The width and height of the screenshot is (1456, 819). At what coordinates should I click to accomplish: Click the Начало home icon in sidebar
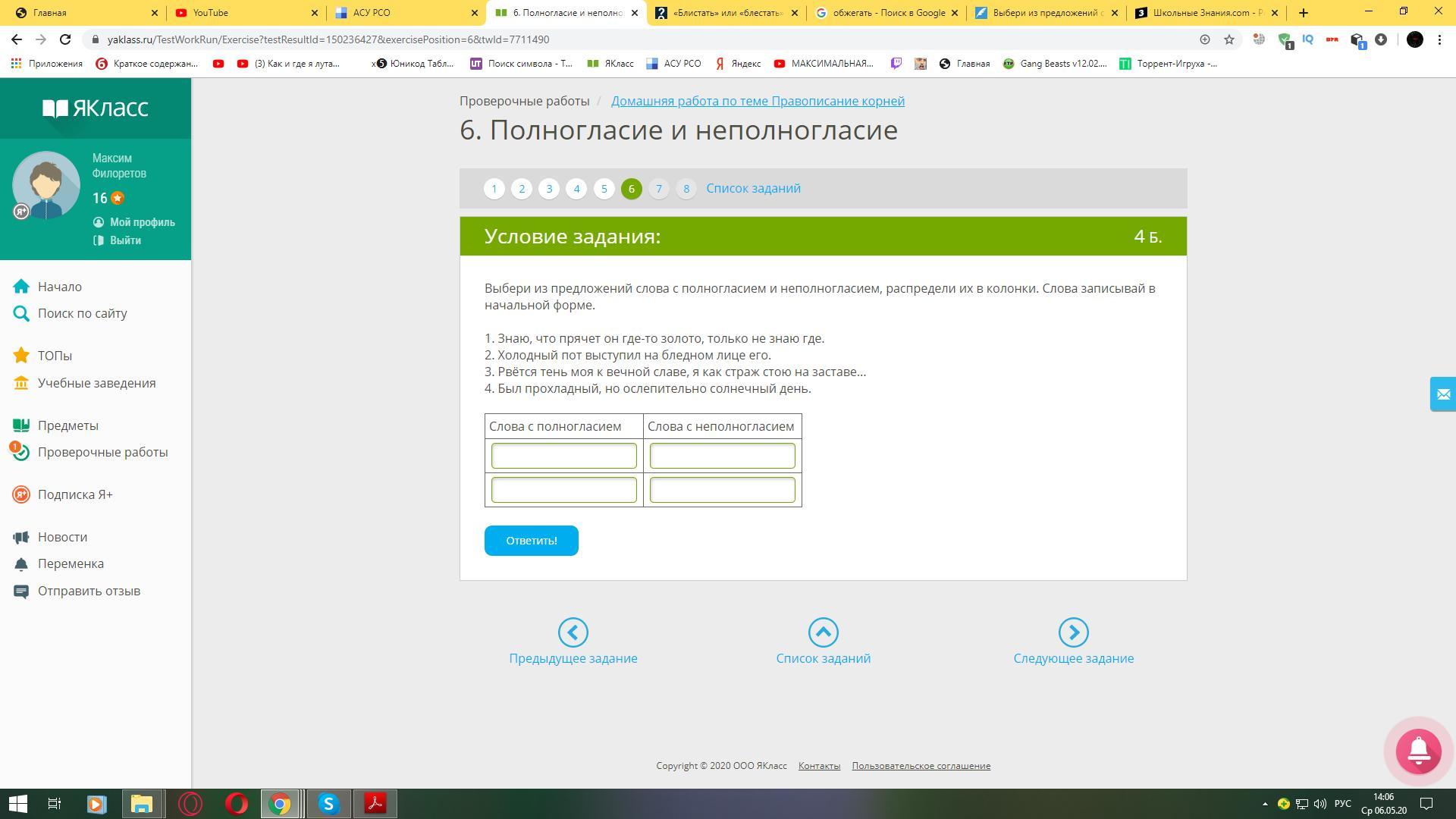[21, 287]
